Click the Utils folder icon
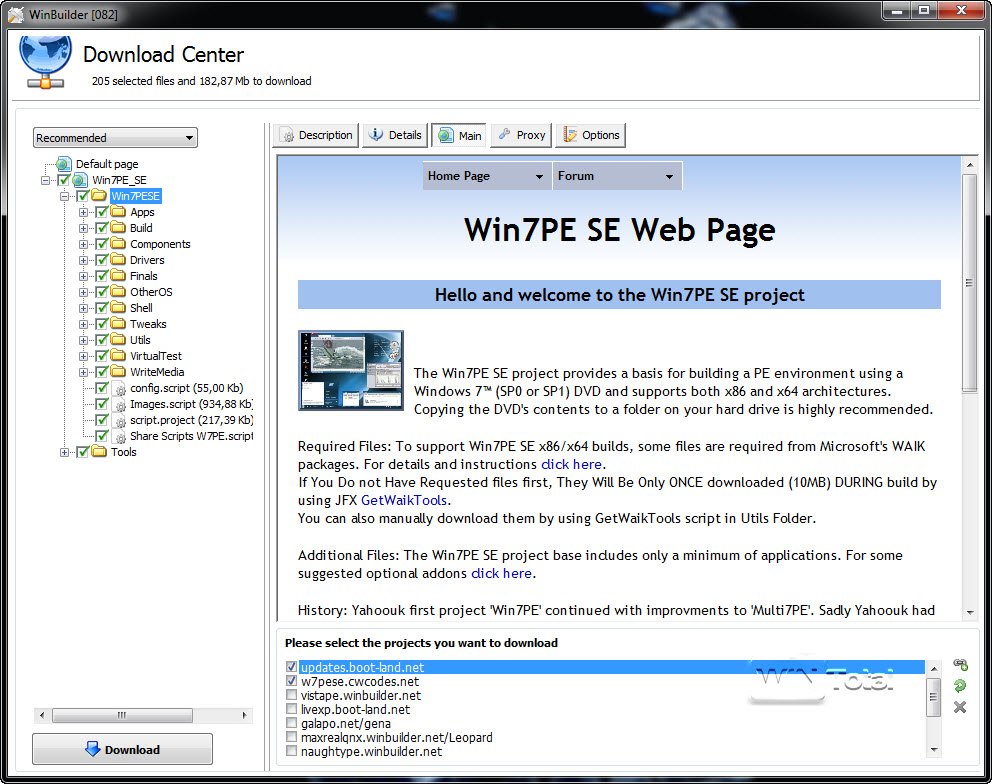The width and height of the screenshot is (992, 784). point(118,339)
